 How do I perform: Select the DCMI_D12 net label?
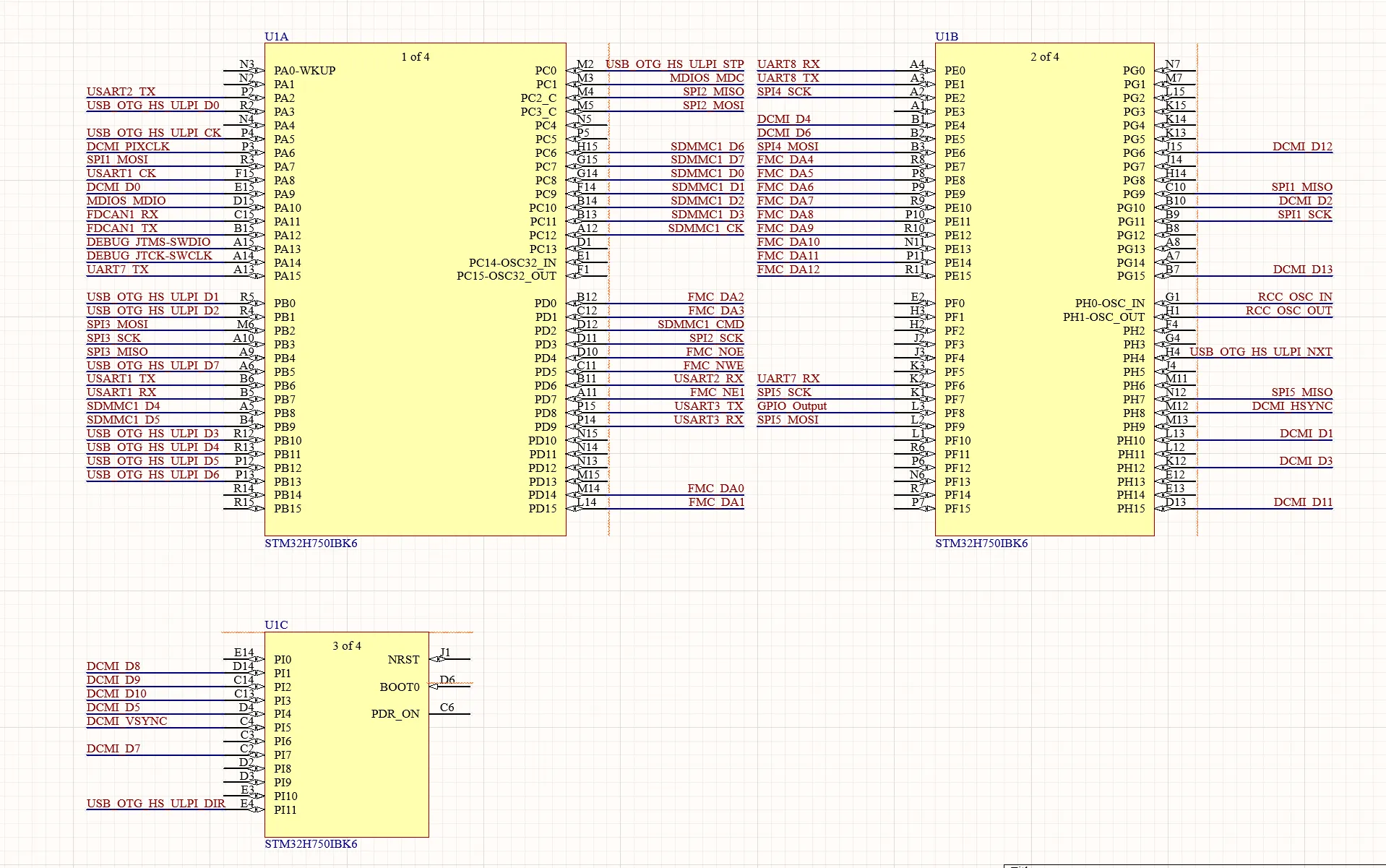pos(1302,146)
